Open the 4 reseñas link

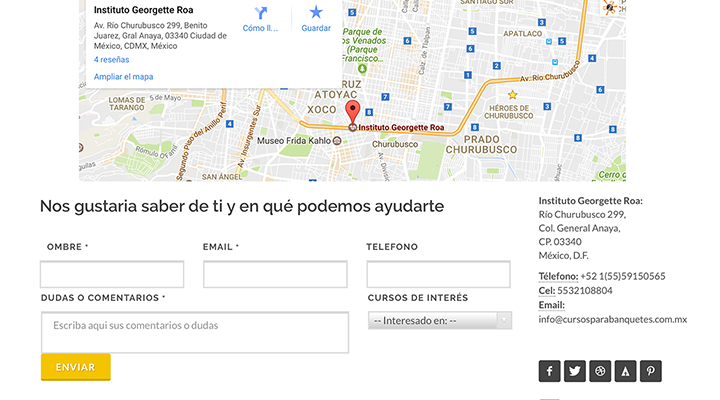point(111,60)
